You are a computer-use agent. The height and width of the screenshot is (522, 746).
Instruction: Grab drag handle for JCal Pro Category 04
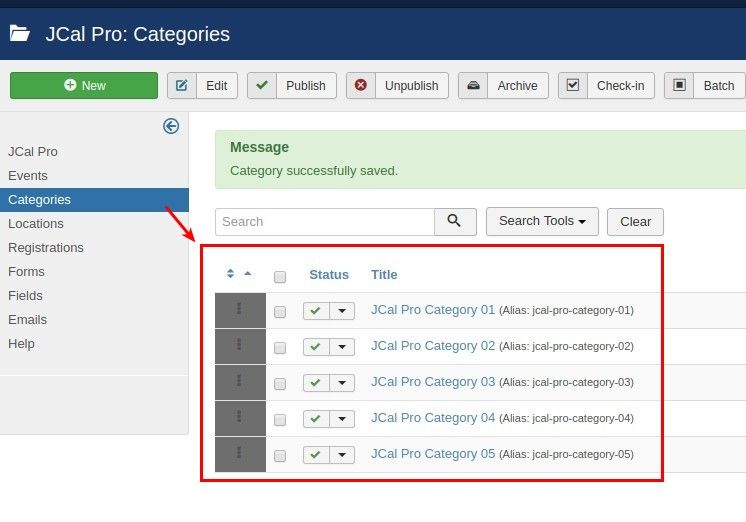pos(239,417)
